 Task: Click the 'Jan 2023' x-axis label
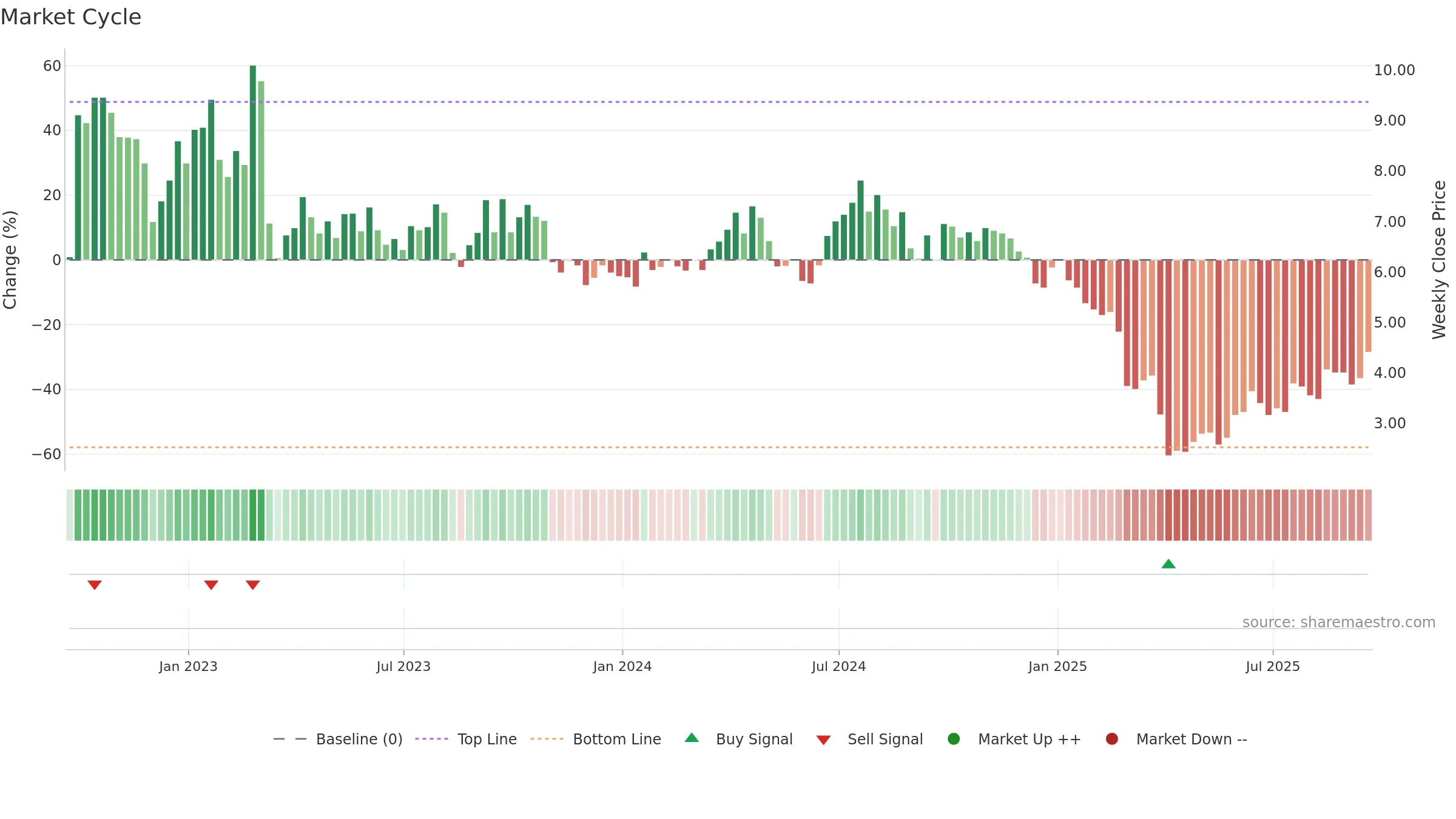pyautogui.click(x=188, y=667)
